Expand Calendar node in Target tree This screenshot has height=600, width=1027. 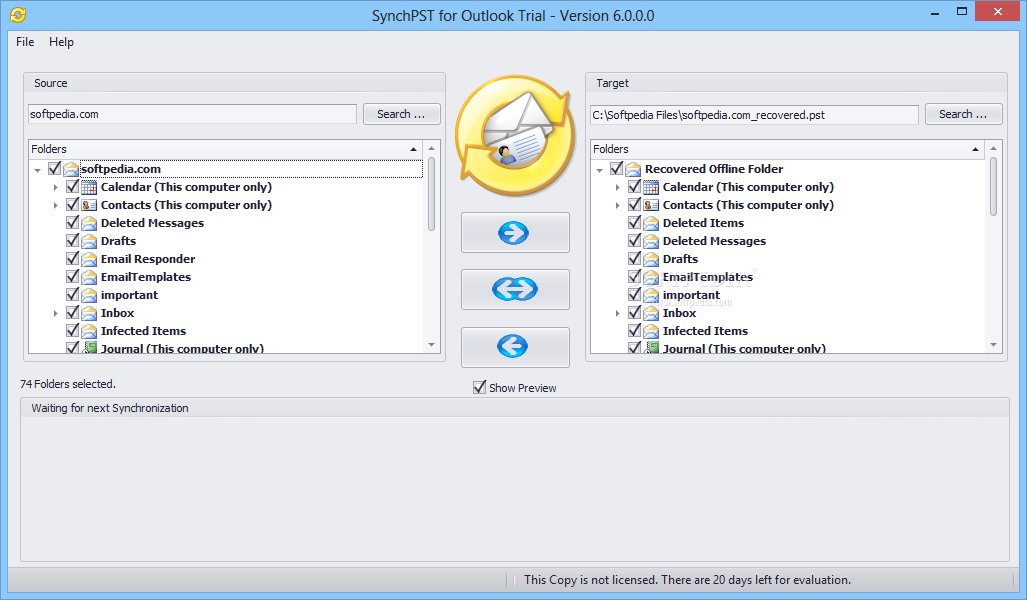click(x=618, y=187)
